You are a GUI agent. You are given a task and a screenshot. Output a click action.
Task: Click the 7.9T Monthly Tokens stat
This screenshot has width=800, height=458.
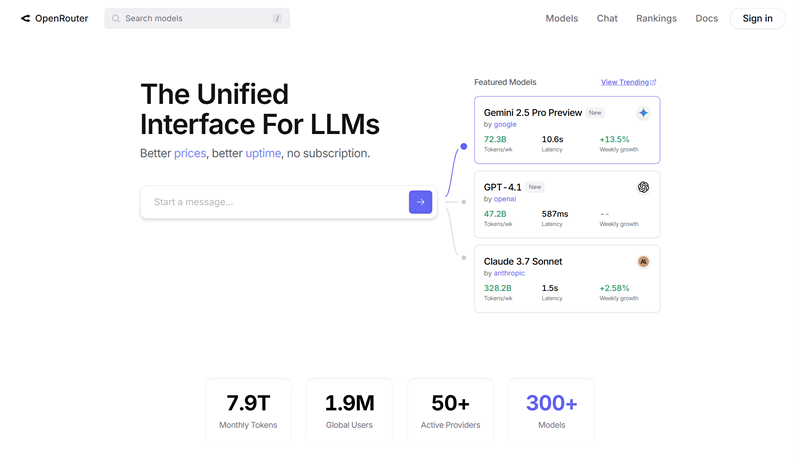pos(248,410)
